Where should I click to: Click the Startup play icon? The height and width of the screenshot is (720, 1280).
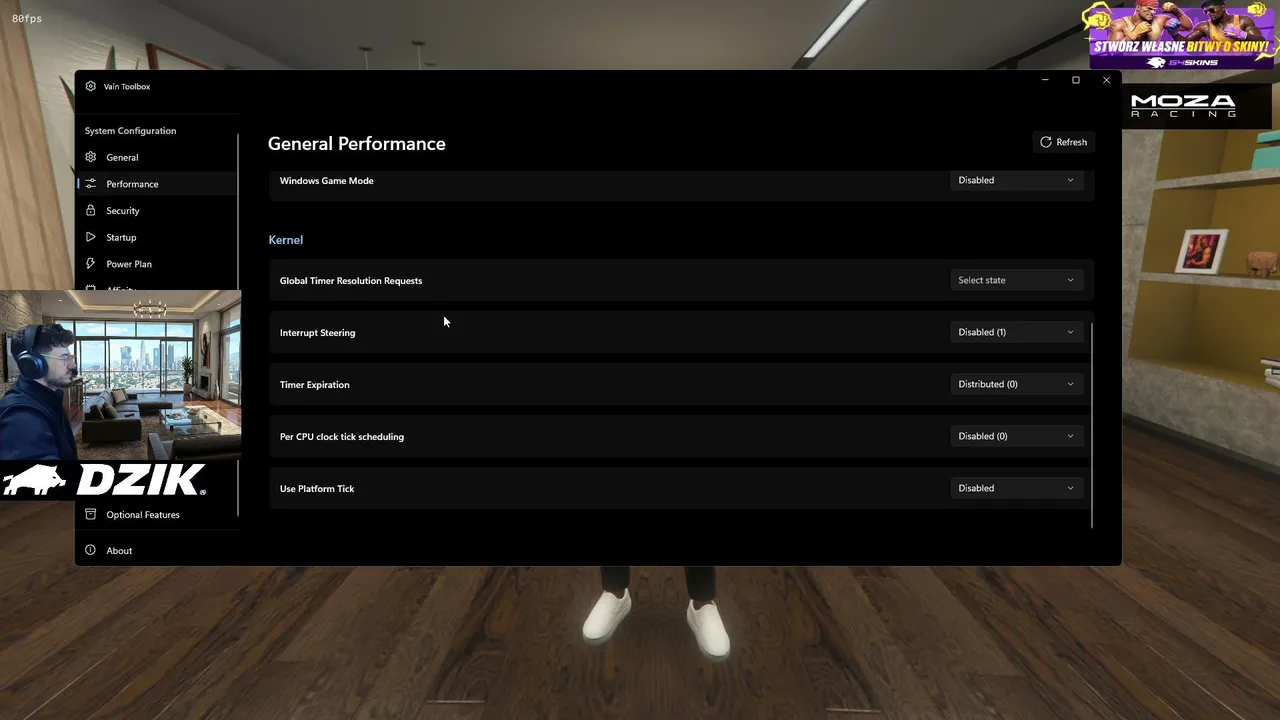pyautogui.click(x=91, y=237)
